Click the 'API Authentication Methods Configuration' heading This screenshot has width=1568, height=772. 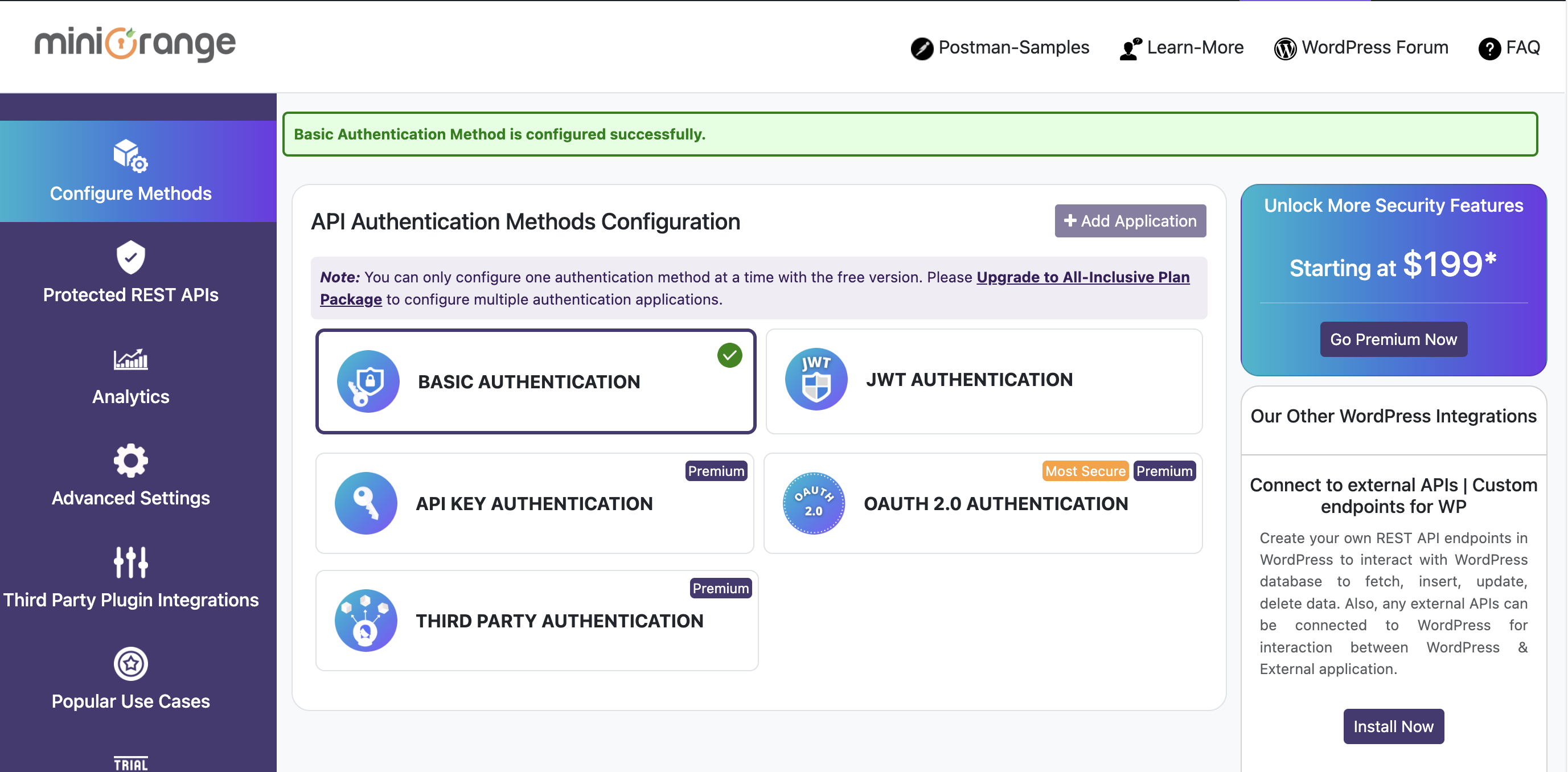526,221
